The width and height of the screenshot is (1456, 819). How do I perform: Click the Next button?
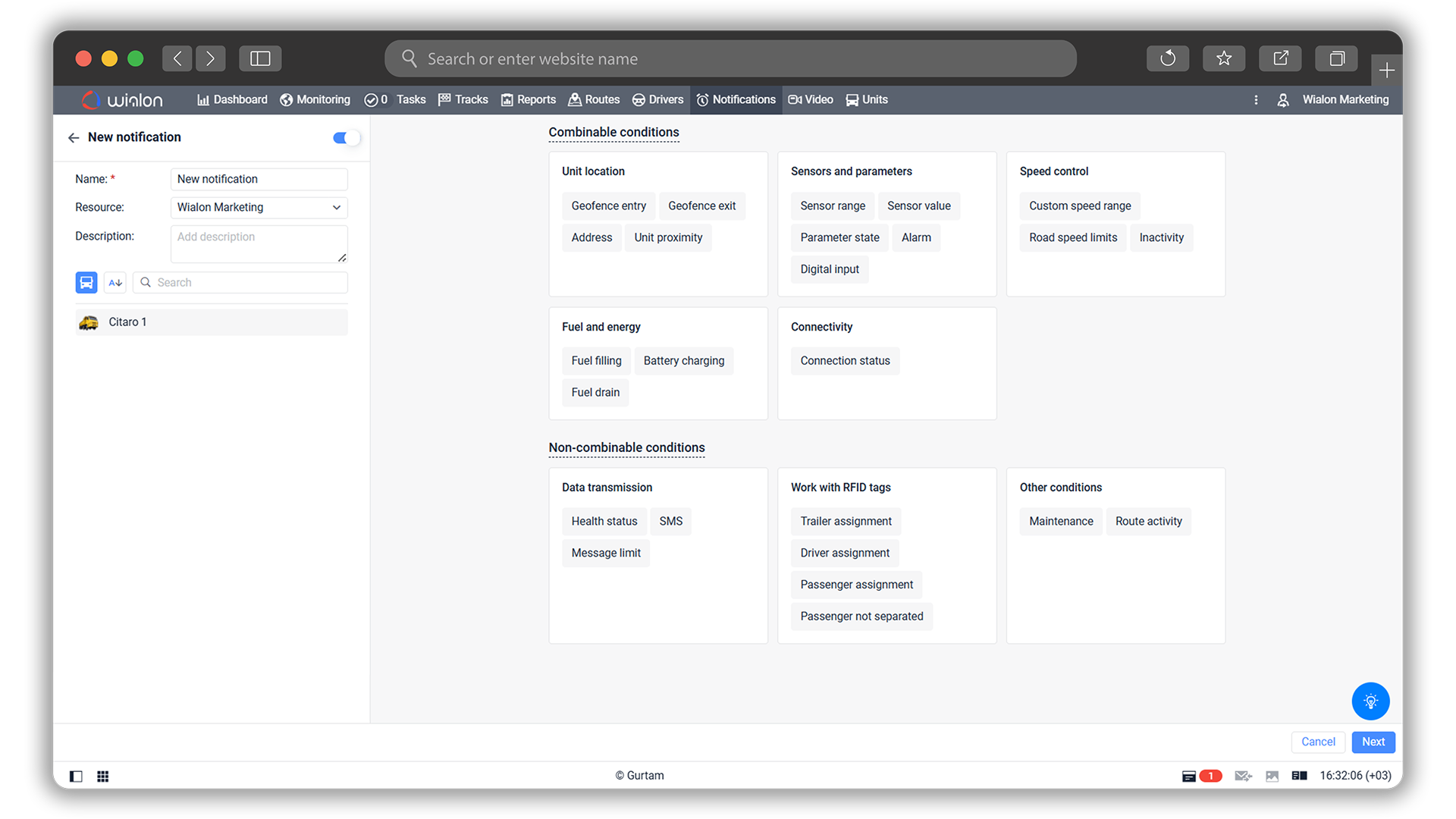coord(1373,742)
